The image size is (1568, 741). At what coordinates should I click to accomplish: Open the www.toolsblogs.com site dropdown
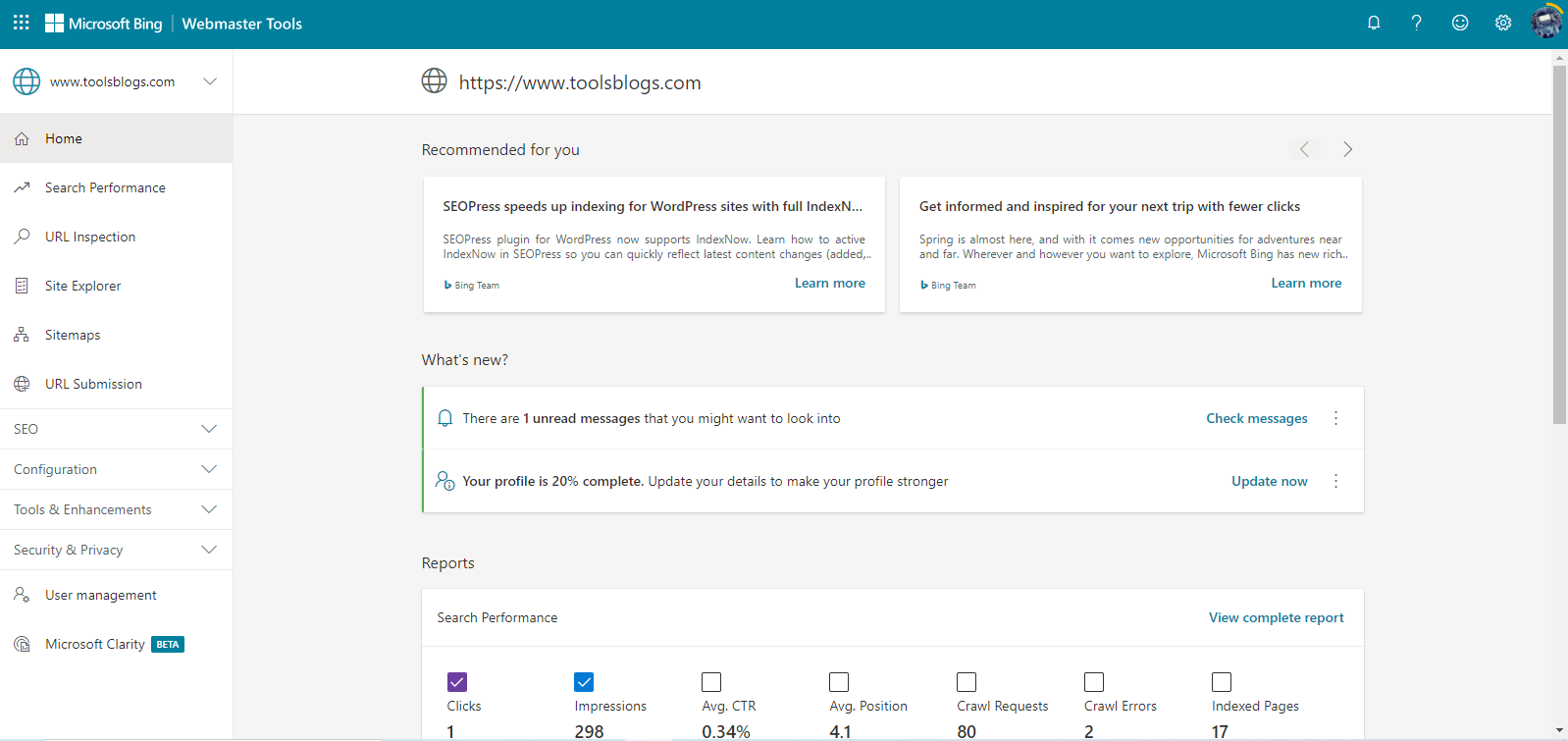pyautogui.click(x=116, y=81)
